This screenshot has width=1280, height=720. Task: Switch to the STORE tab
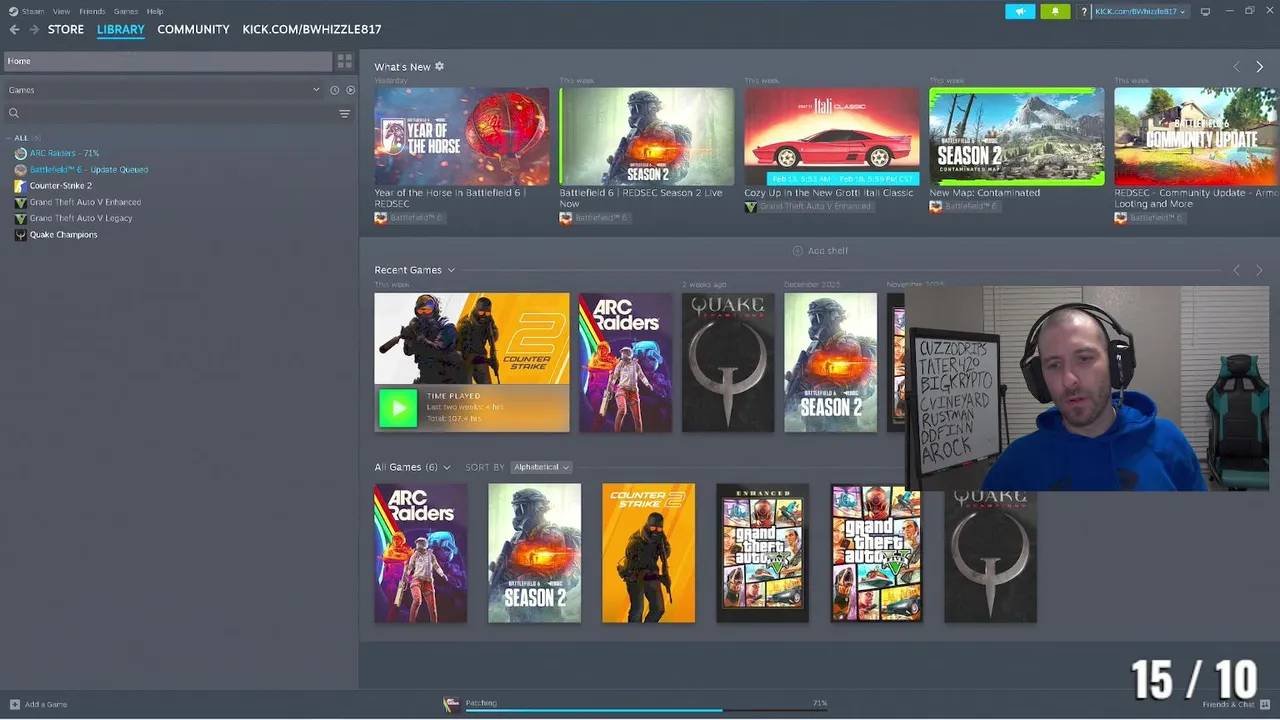tap(66, 29)
